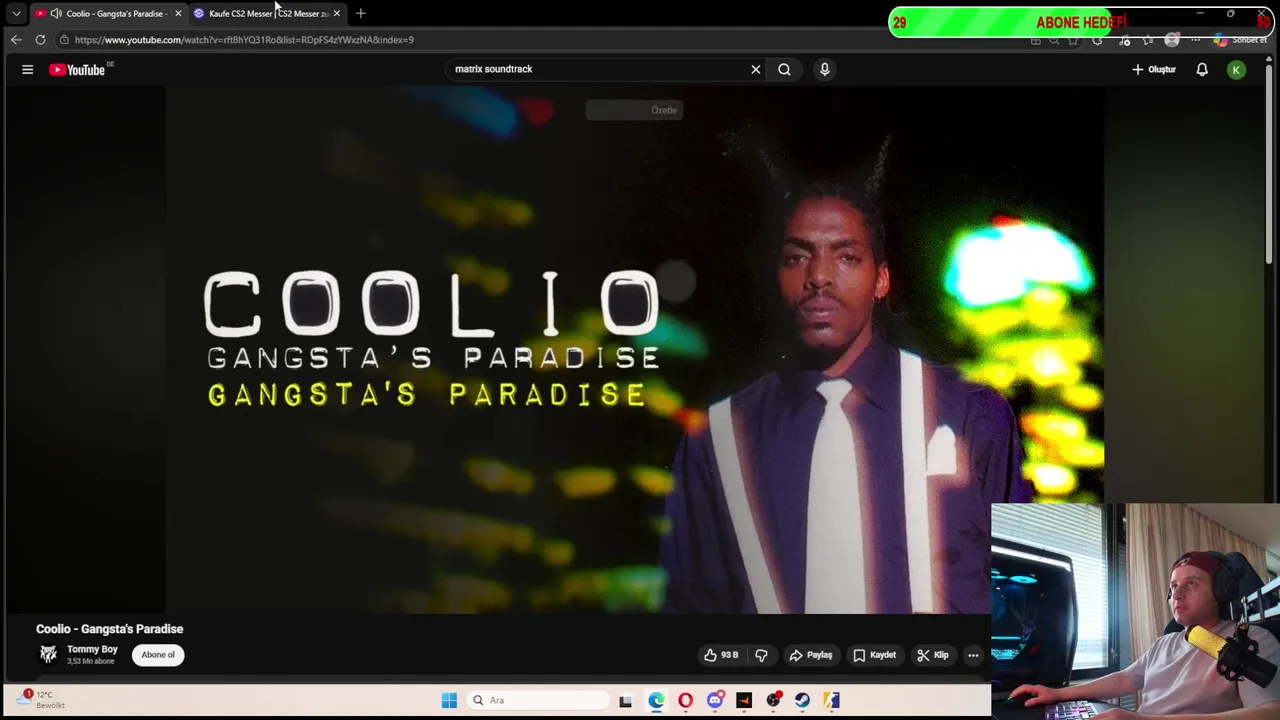The width and height of the screenshot is (1280, 720).
Task: Open the YouTube guide hamburger menu
Action: click(28, 69)
